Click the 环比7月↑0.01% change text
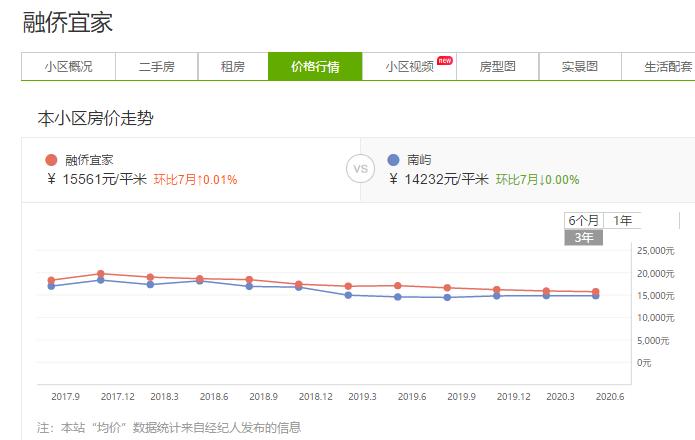Screen dimensions: 695x440 tap(195, 179)
